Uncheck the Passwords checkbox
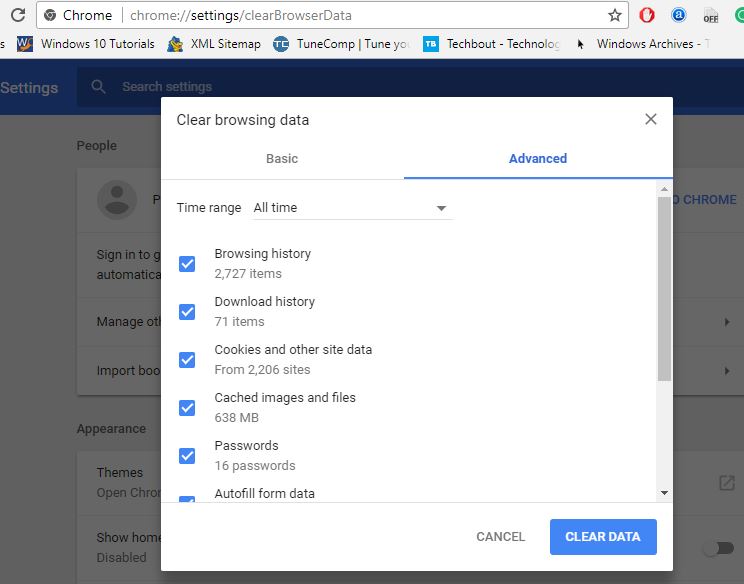Image resolution: width=744 pixels, height=584 pixels. 187,456
